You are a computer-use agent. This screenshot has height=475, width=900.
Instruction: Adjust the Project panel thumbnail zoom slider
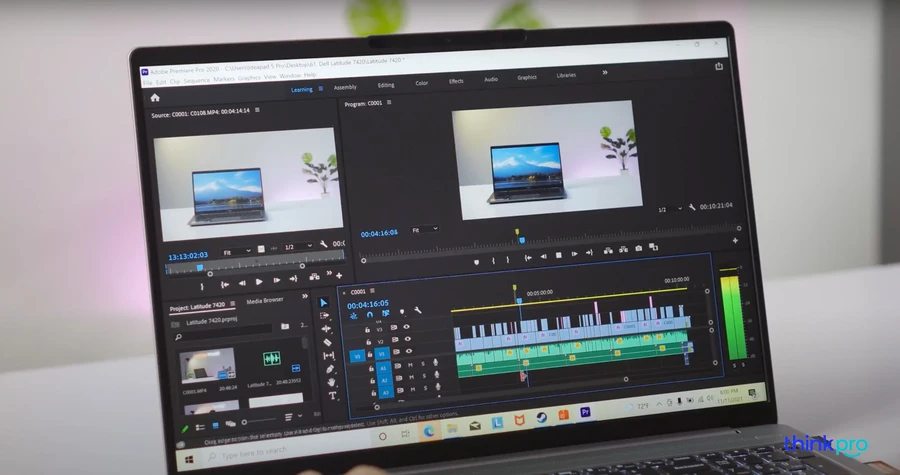(257, 421)
